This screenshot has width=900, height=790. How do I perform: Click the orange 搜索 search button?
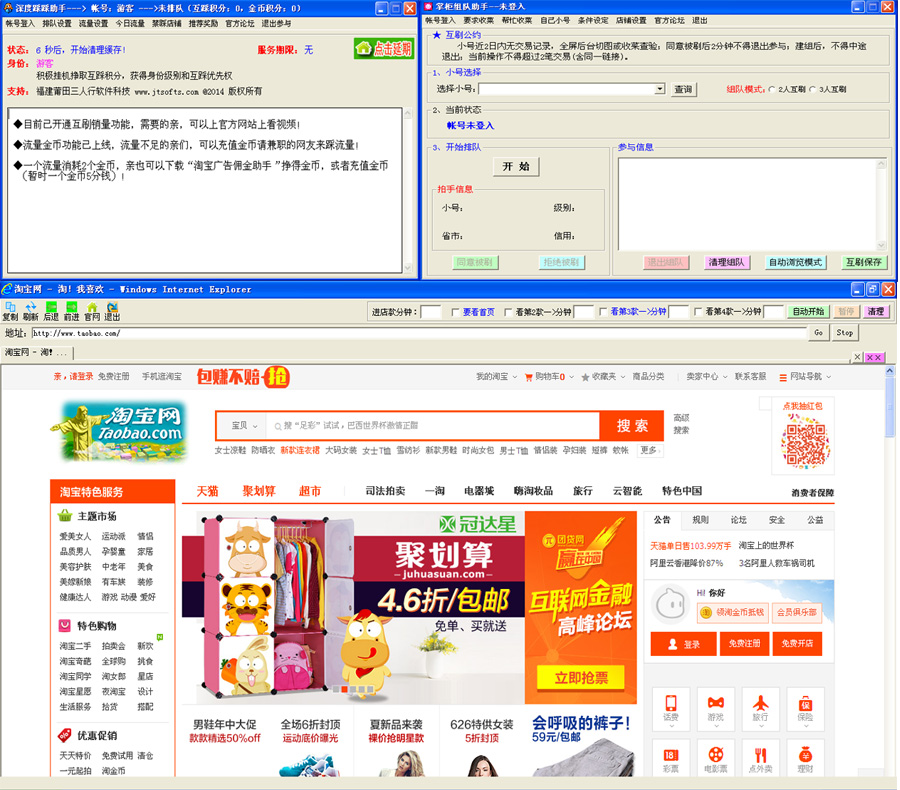tap(631, 425)
